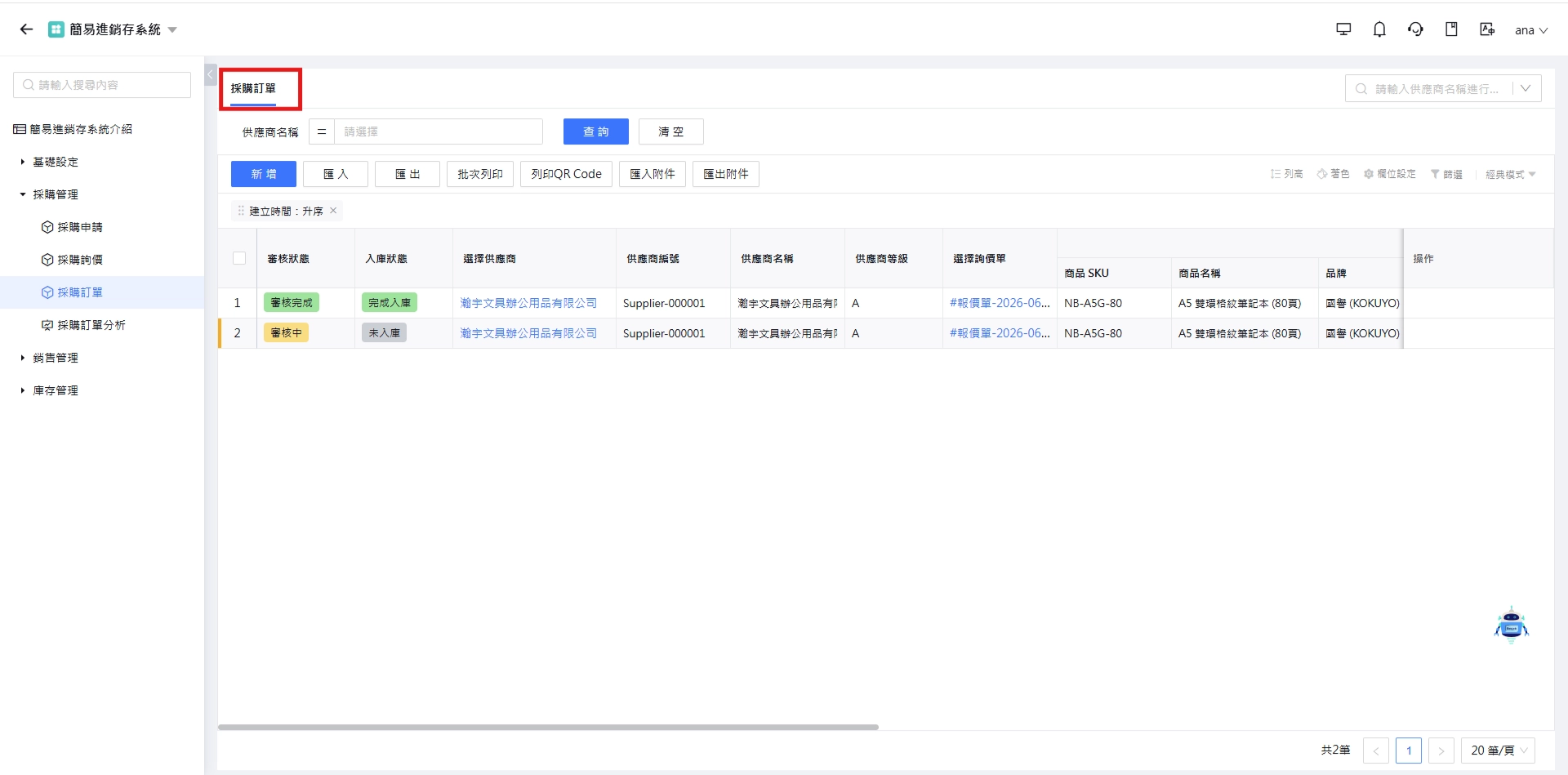The width and height of the screenshot is (1568, 775).
Task: Open the app name dropdown arrow
Action: [172, 30]
